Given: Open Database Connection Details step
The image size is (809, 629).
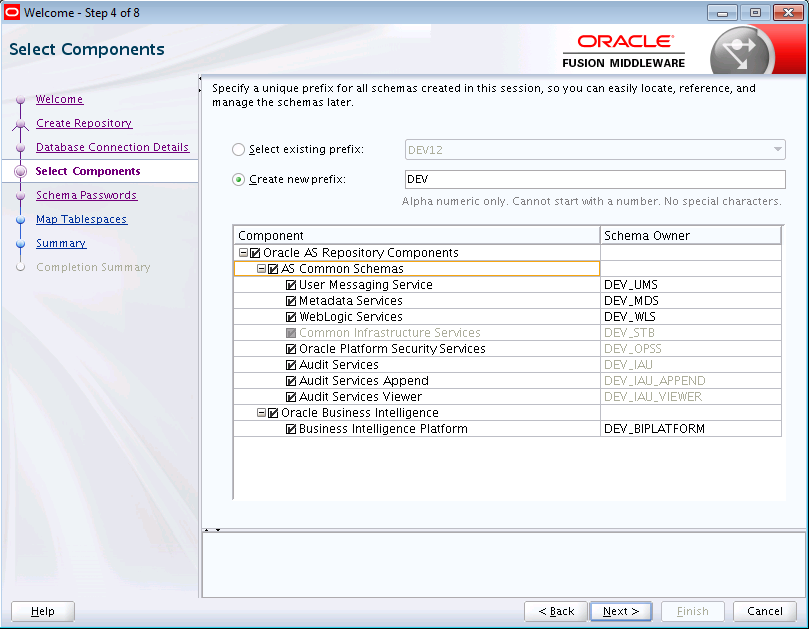Looking at the screenshot, I should pos(112,147).
